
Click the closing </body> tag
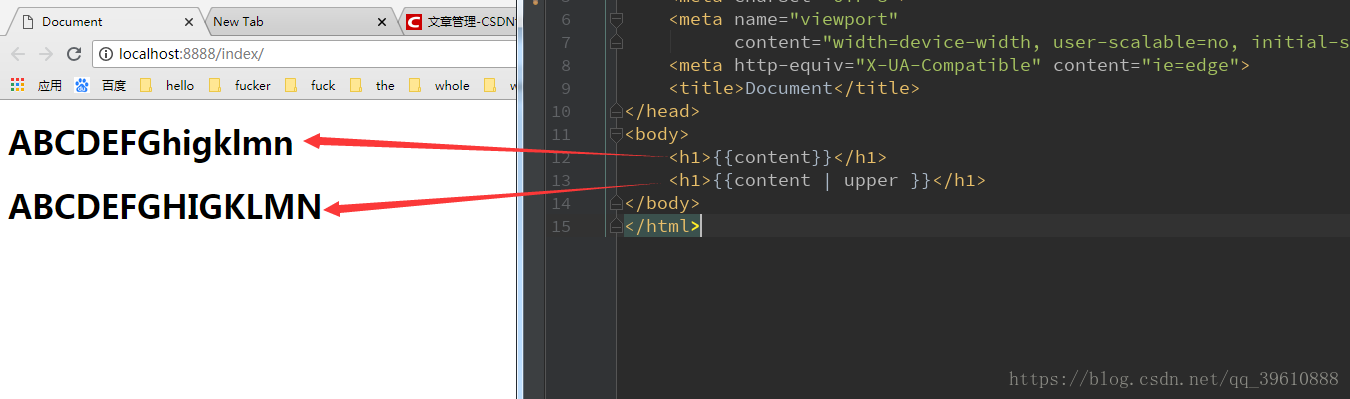(663, 203)
